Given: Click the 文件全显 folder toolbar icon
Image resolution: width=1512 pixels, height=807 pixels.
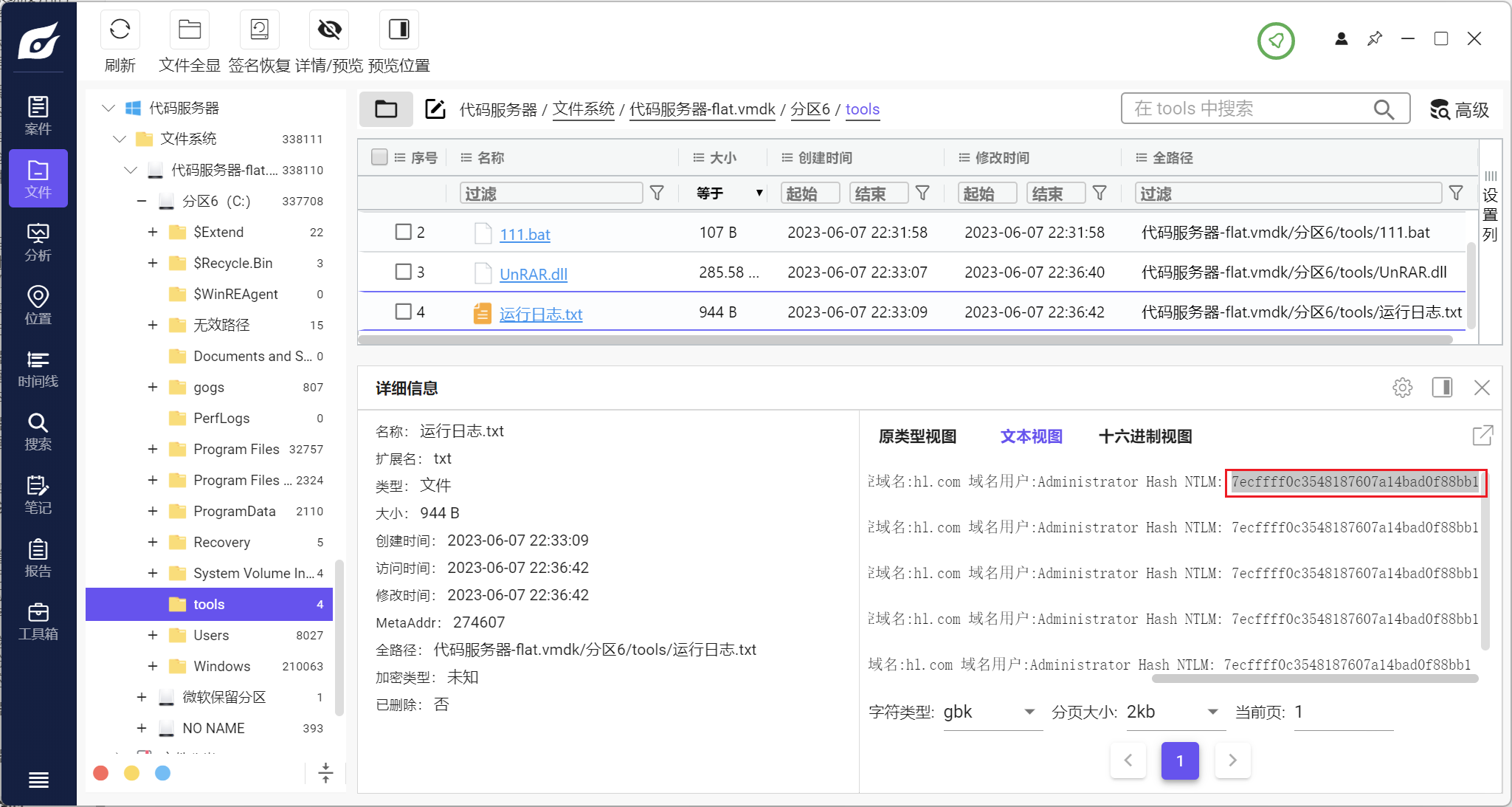Looking at the screenshot, I should [x=190, y=30].
